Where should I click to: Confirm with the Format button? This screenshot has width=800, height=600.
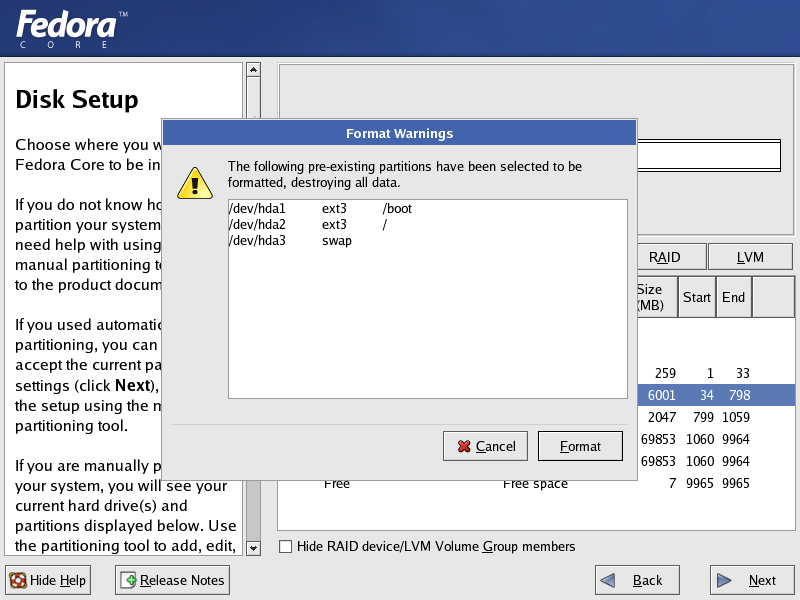tap(580, 446)
